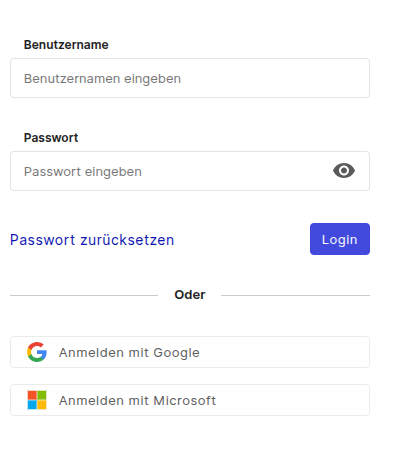Focus the Benutzername input field
Image resolution: width=404 pixels, height=451 pixels.
point(190,78)
